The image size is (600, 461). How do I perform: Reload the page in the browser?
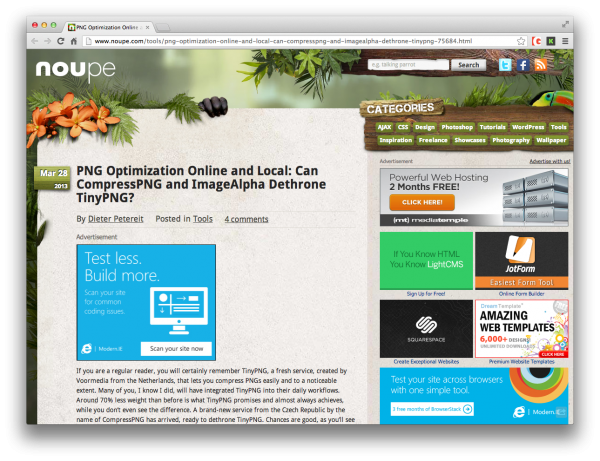click(60, 41)
